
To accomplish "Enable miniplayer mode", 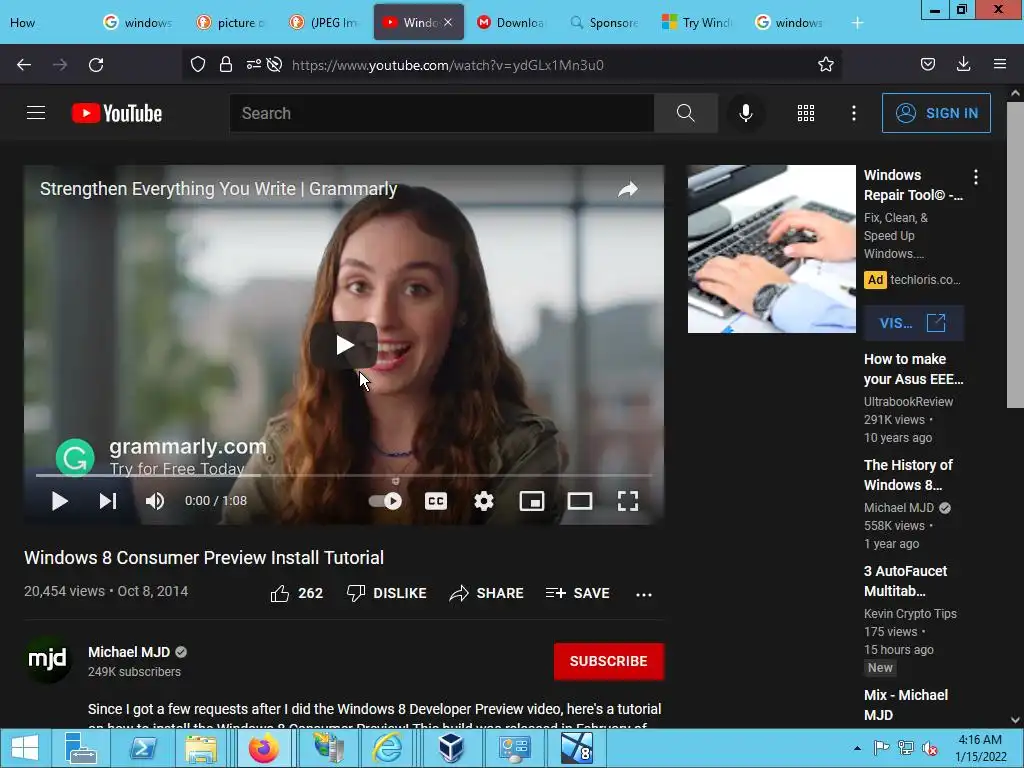I will coord(532,501).
